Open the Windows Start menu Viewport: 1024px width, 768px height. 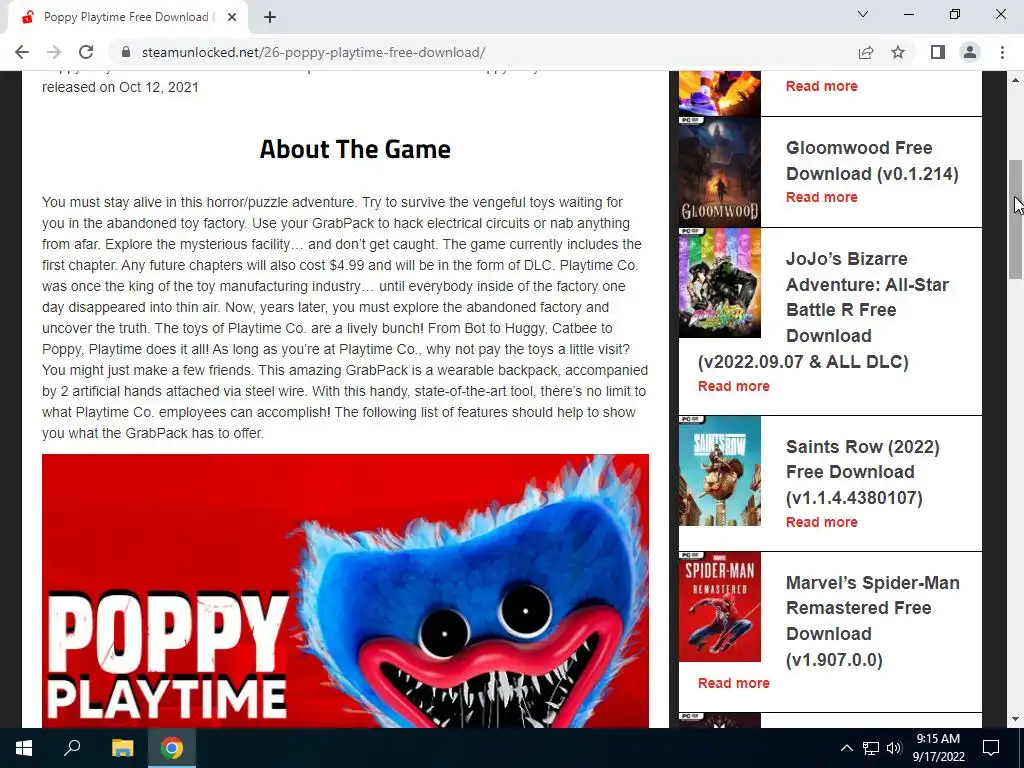click(24, 748)
